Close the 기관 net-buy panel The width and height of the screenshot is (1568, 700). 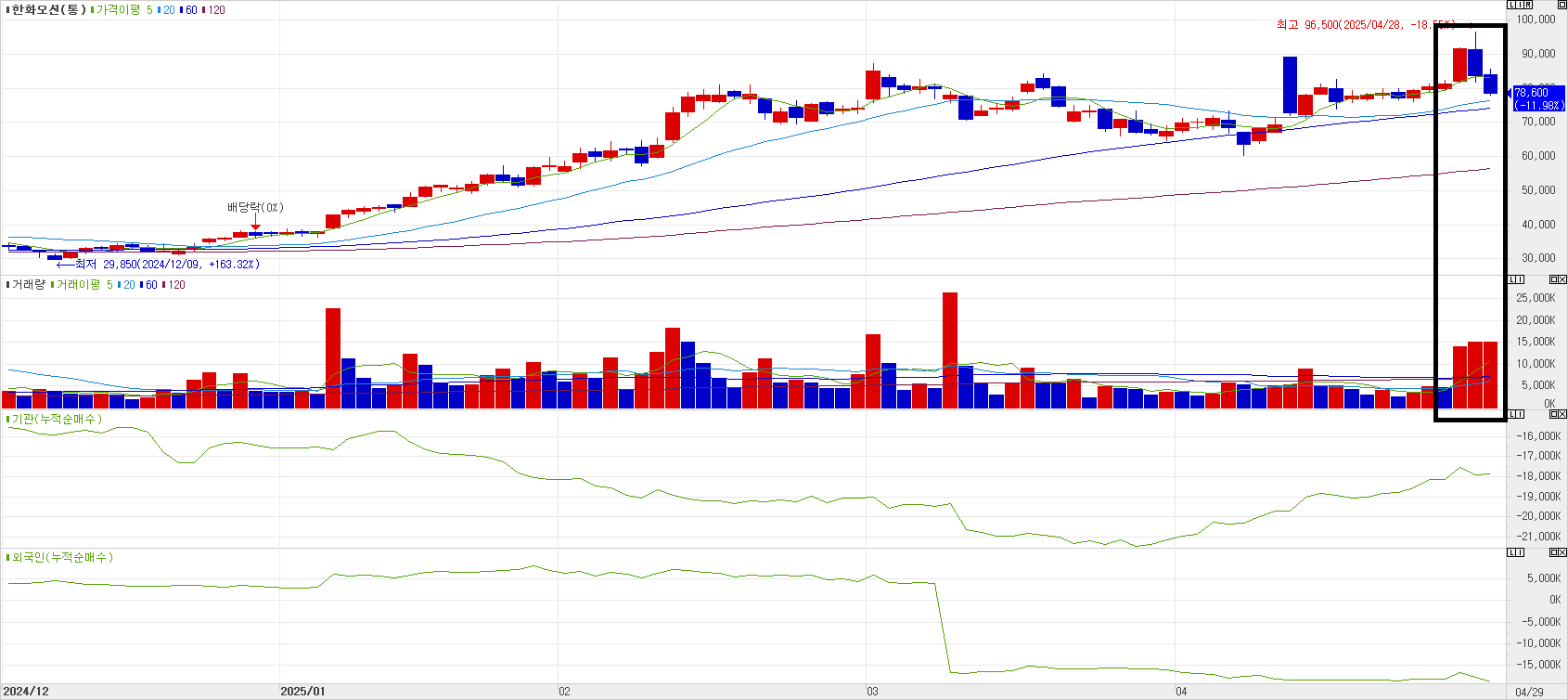[1562, 413]
